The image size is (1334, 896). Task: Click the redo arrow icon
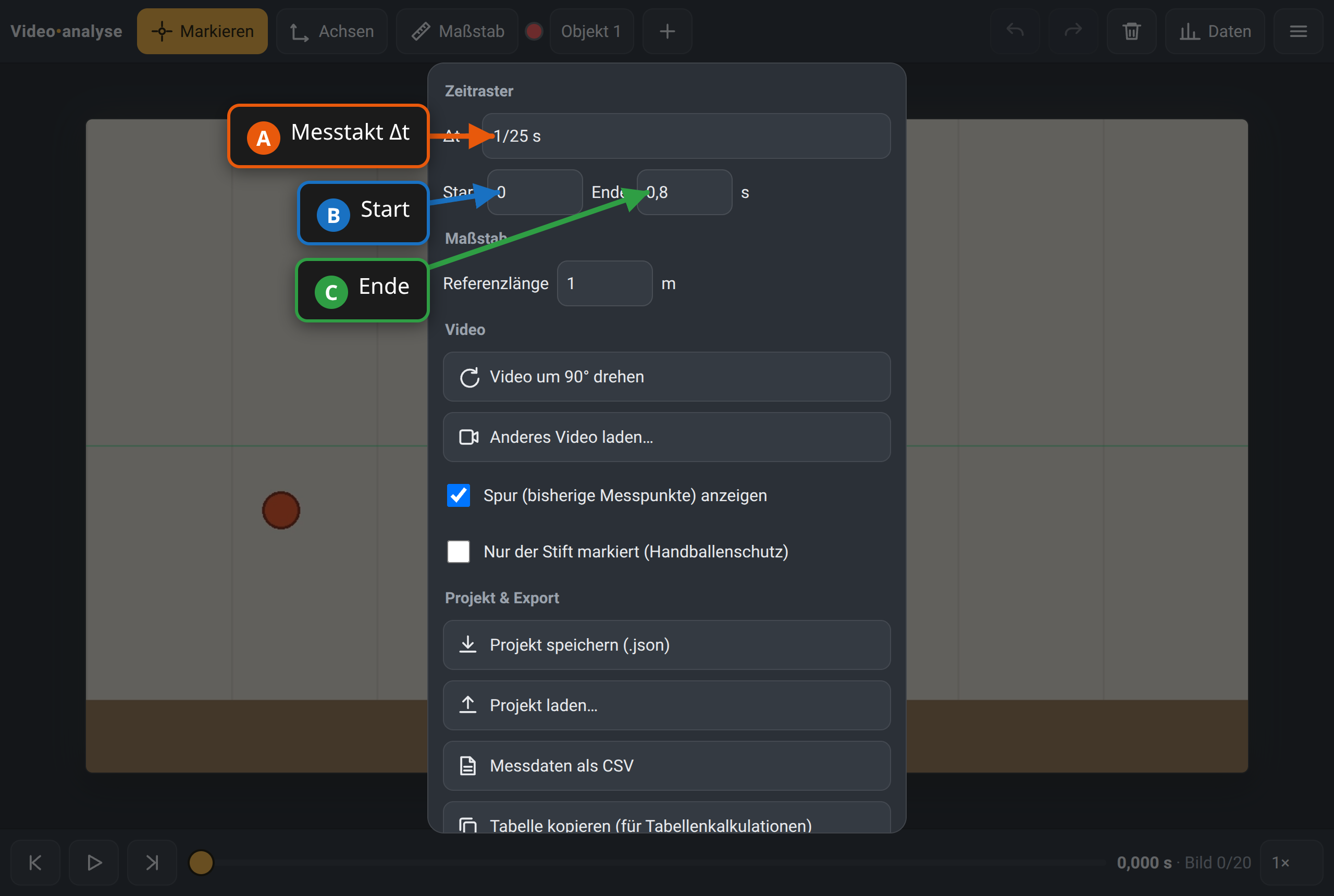[x=1073, y=31]
